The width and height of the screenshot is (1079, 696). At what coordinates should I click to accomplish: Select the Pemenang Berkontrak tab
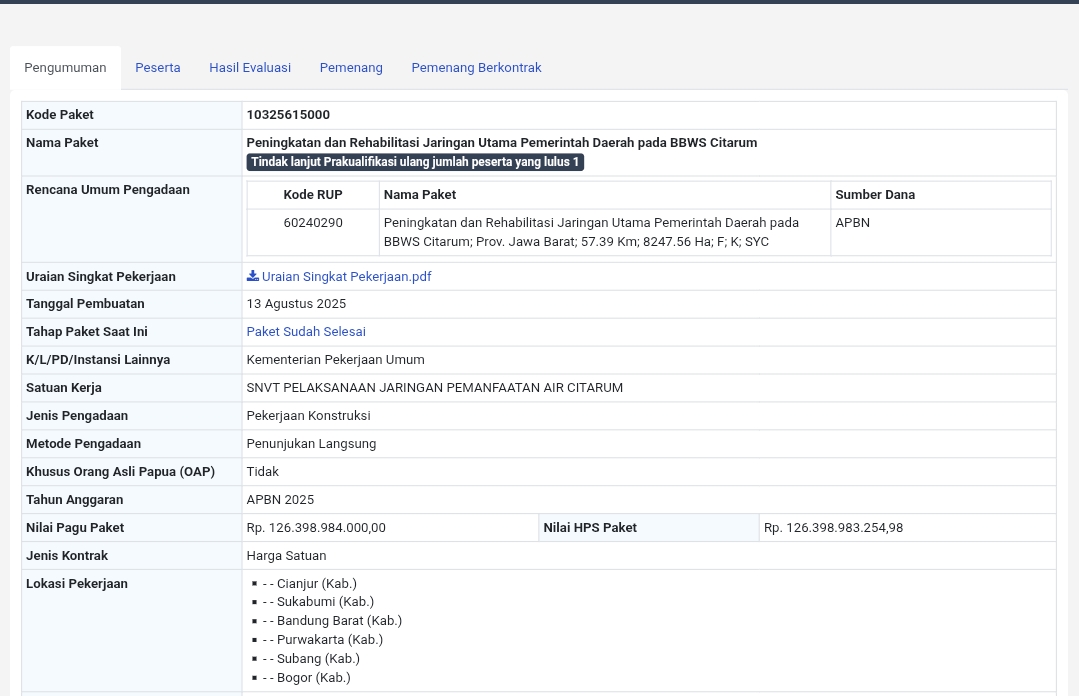pos(475,68)
